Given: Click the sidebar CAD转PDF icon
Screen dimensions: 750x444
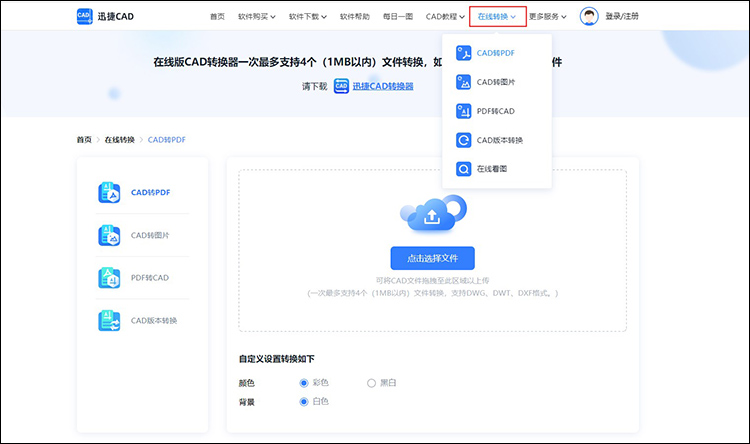Looking at the screenshot, I should tap(109, 192).
